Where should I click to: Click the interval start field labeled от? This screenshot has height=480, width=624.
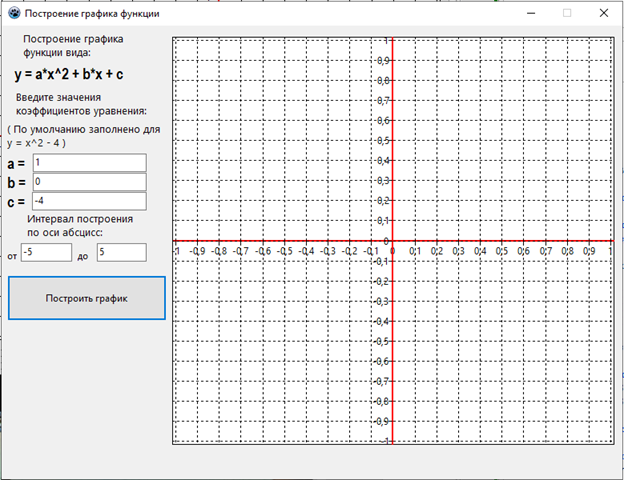pyautogui.click(x=46, y=253)
